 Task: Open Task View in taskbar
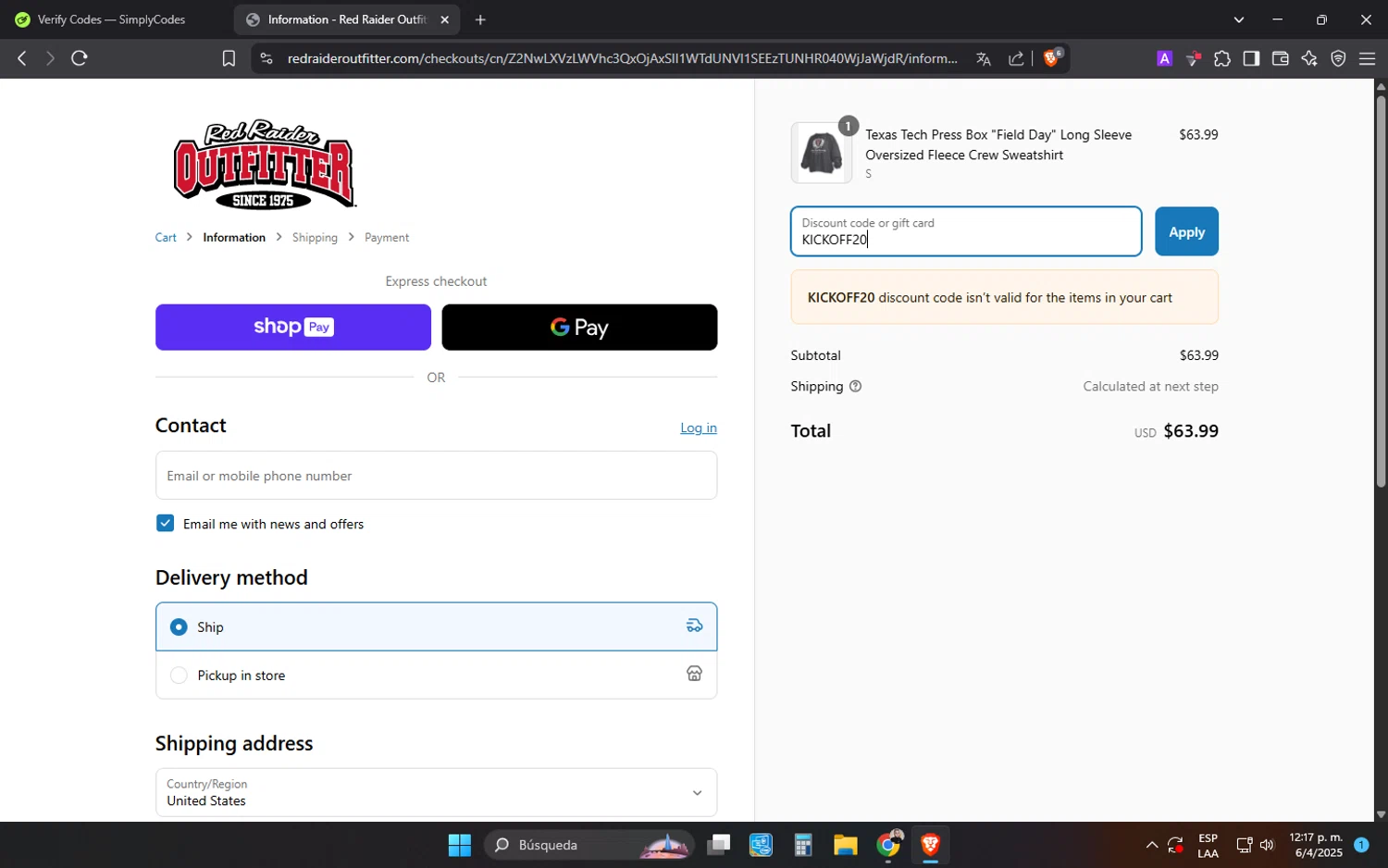[x=718, y=845]
